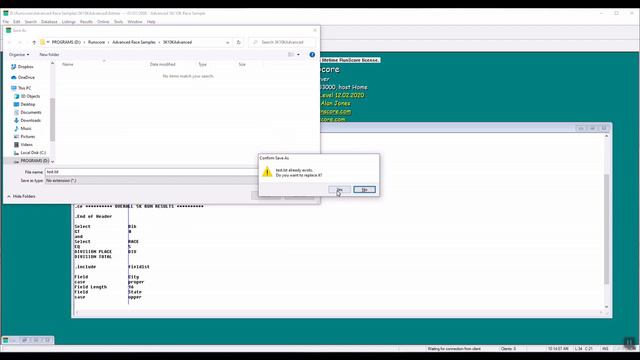This screenshot has height=360, width=640.
Task: Sort by the Size column
Action: (242, 64)
